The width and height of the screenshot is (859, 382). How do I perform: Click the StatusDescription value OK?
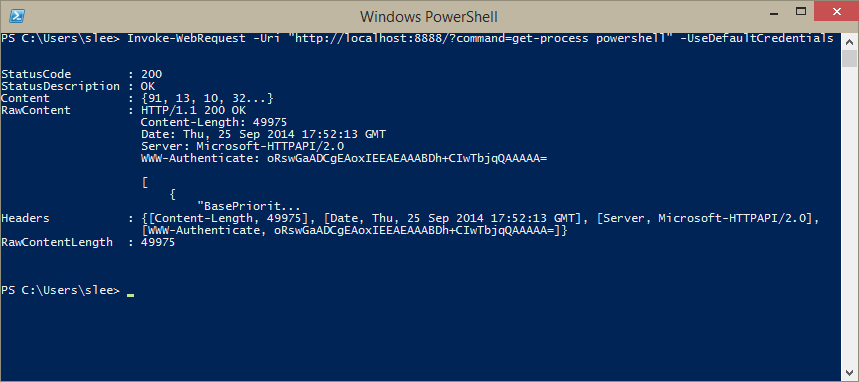148,86
